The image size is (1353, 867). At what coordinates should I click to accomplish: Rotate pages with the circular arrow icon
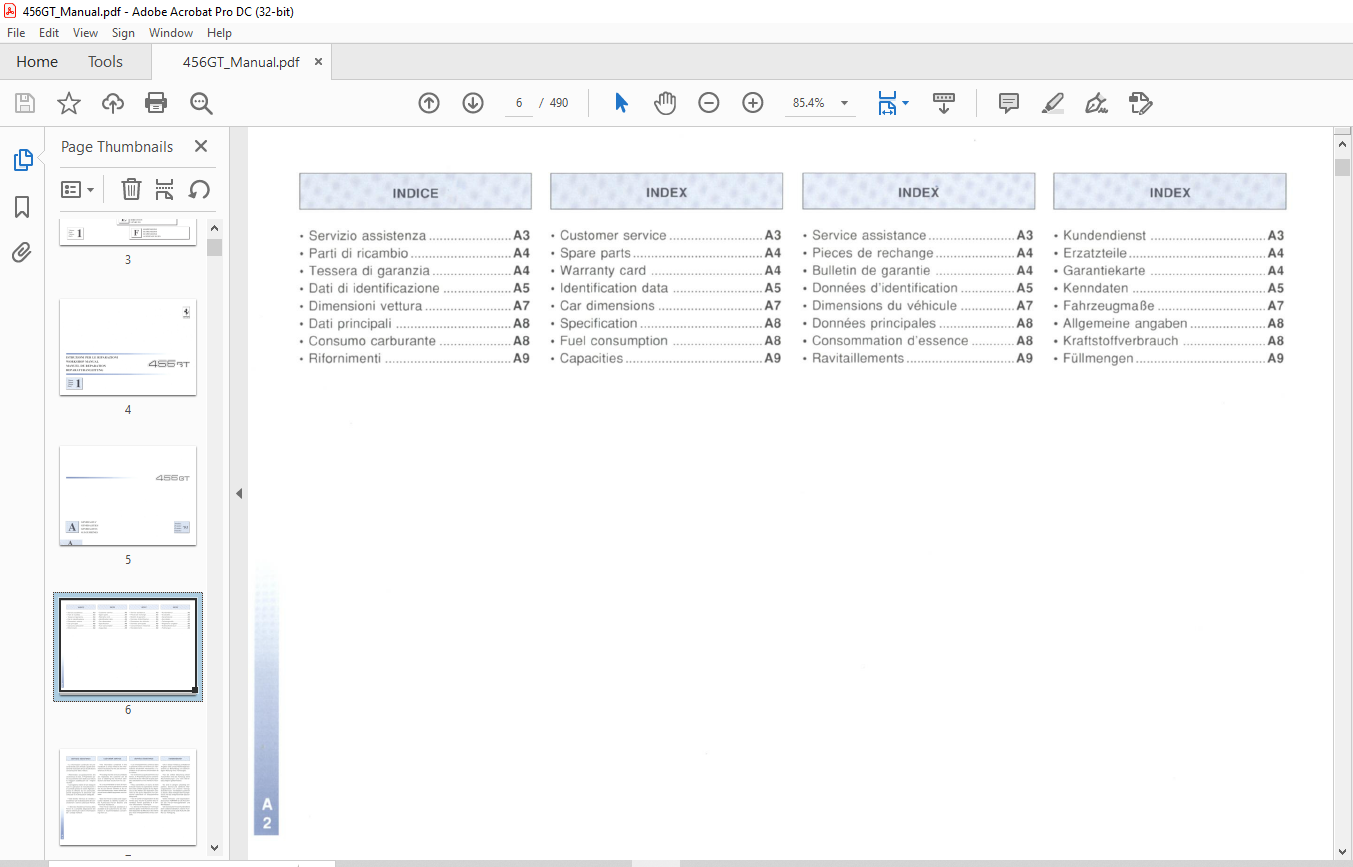(x=199, y=189)
